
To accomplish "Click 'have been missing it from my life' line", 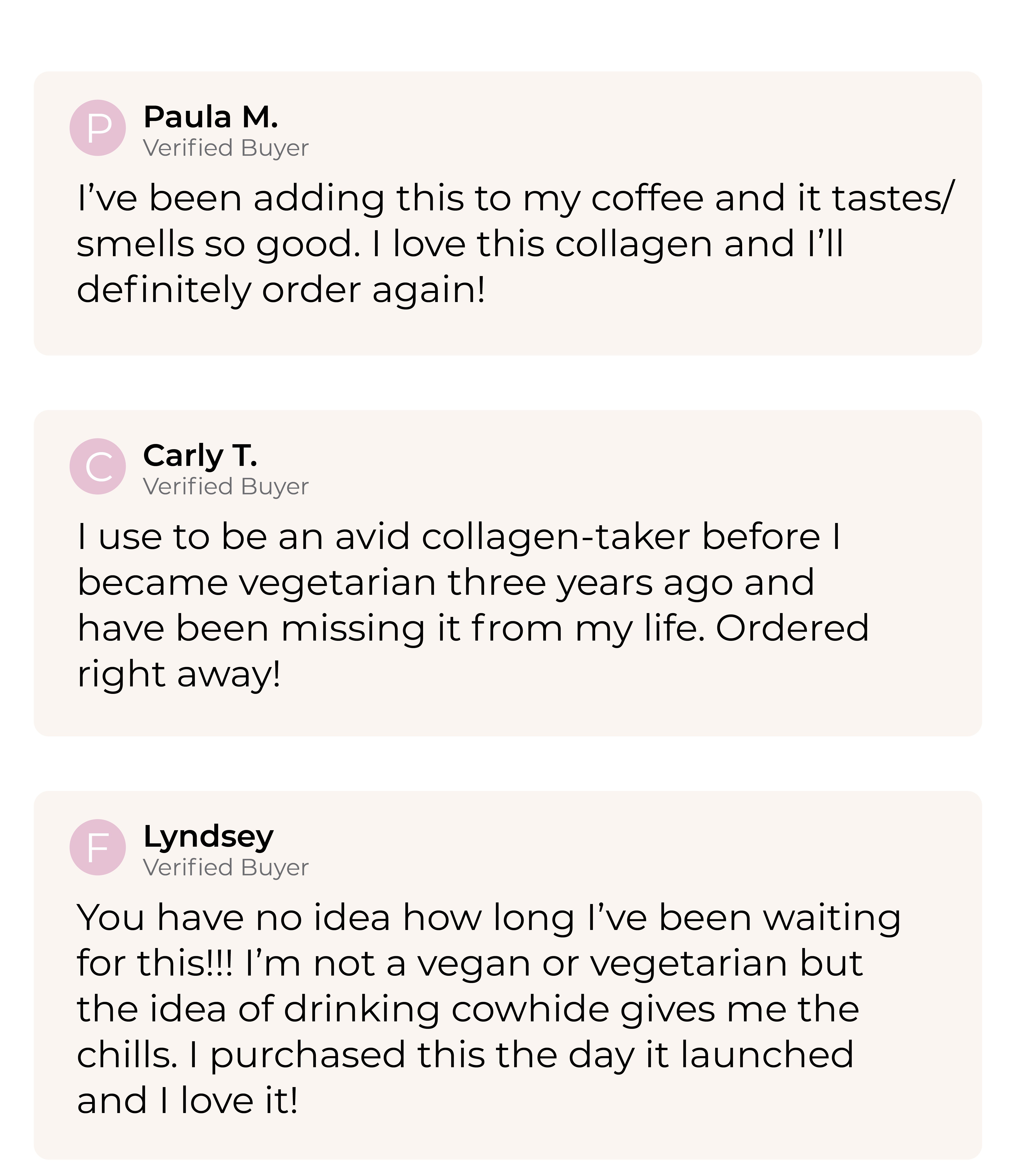I will (x=473, y=629).
